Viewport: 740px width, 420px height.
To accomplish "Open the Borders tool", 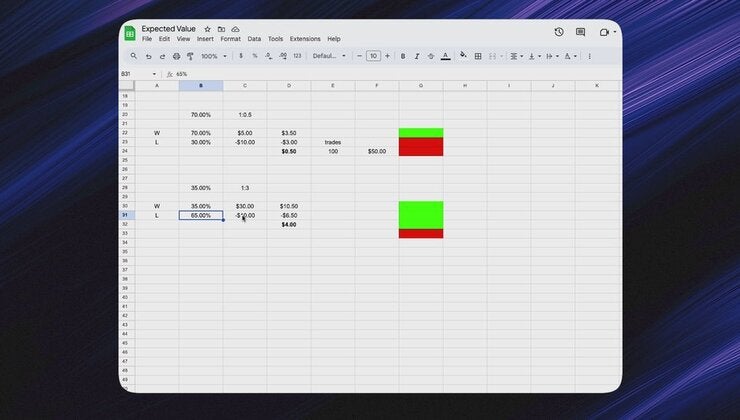I will coord(478,56).
